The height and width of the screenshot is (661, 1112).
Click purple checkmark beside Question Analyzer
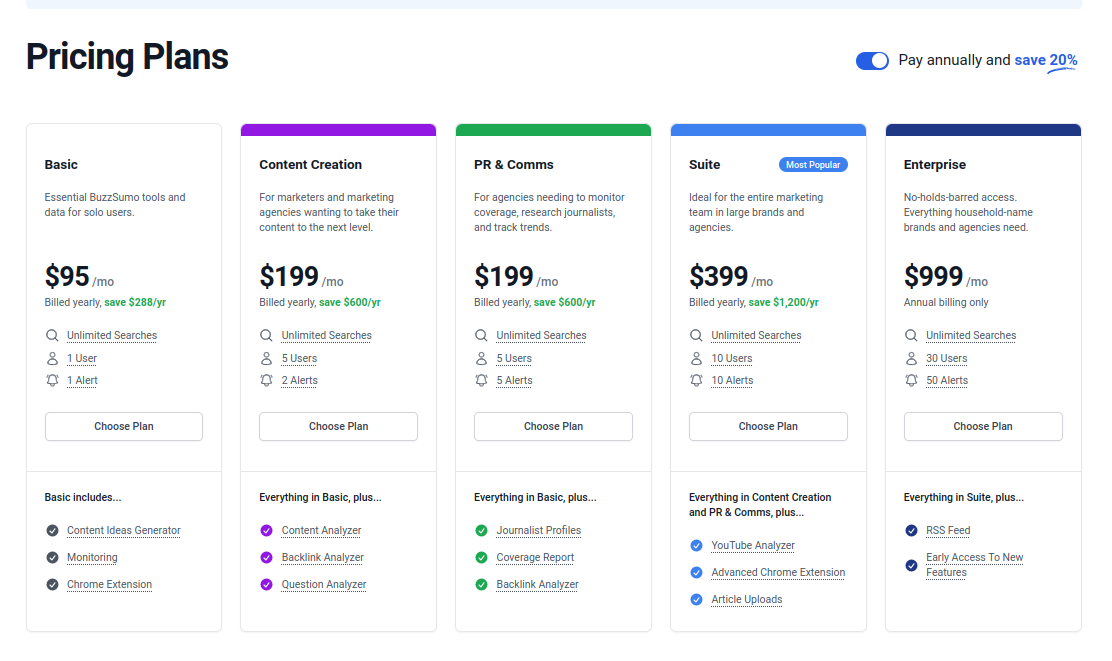267,584
